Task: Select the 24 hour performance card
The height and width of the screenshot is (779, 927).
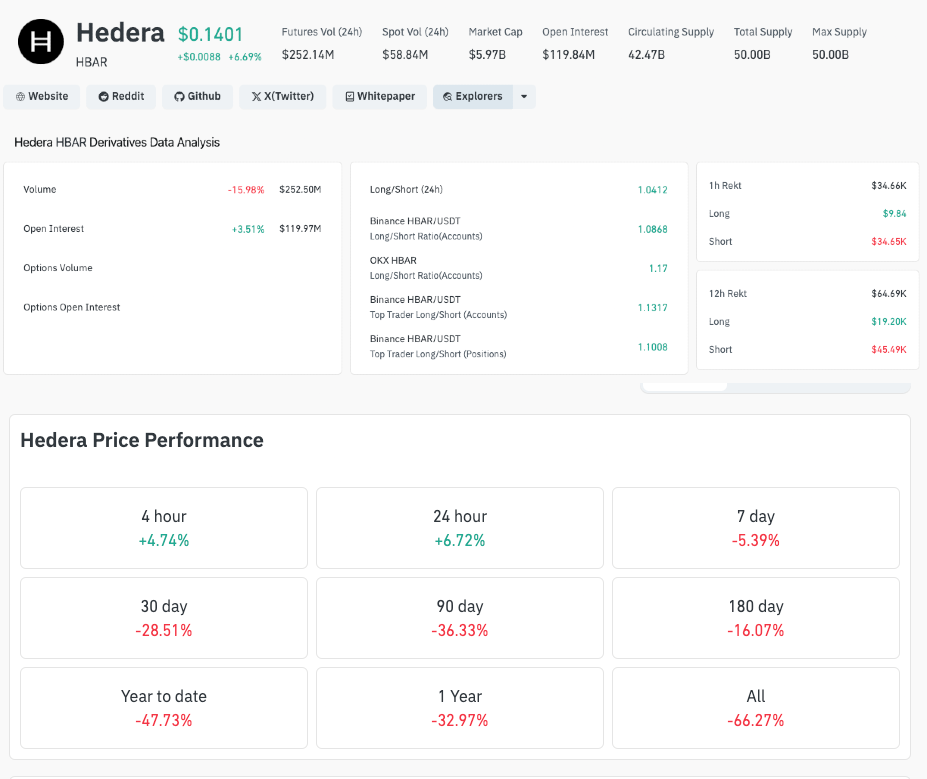Action: (x=459, y=527)
